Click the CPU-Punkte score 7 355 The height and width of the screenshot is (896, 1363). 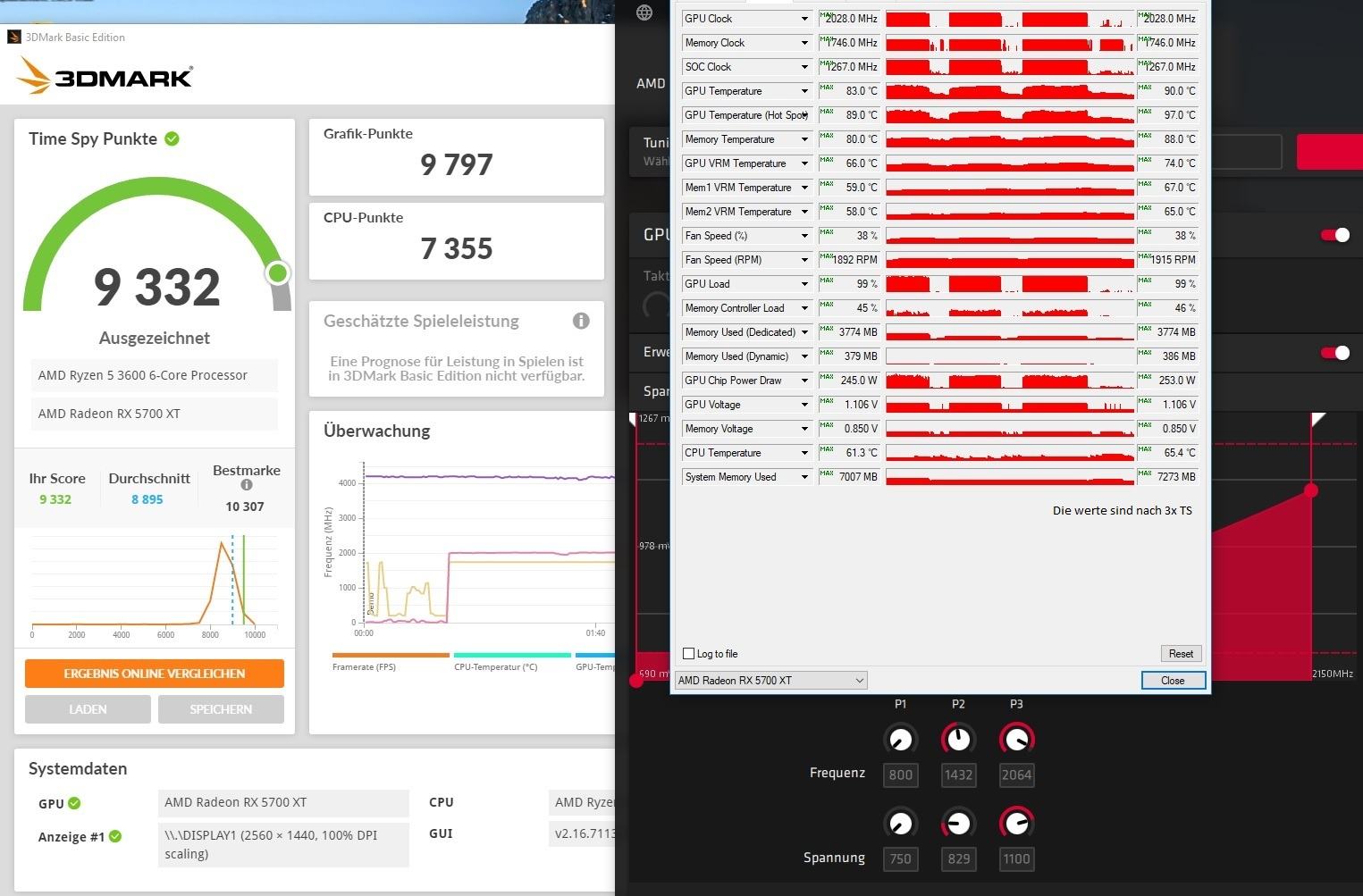tap(457, 248)
